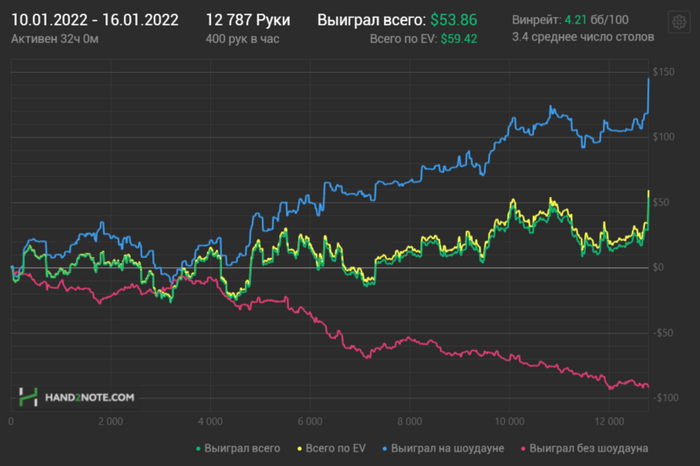The image size is (700, 466).
Task: Click the pink non-showdown line's end point
Action: tap(648, 386)
